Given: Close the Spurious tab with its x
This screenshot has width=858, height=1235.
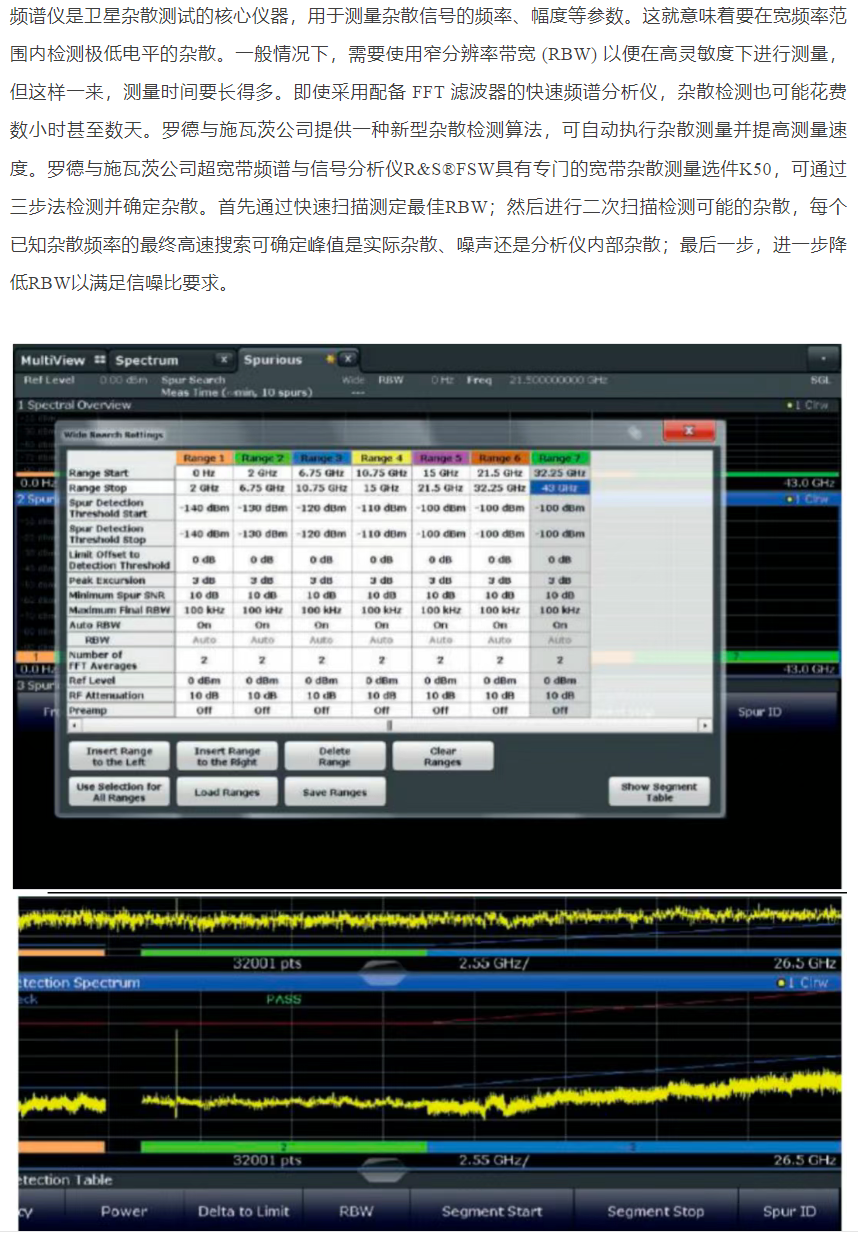Looking at the screenshot, I should pos(348,359).
